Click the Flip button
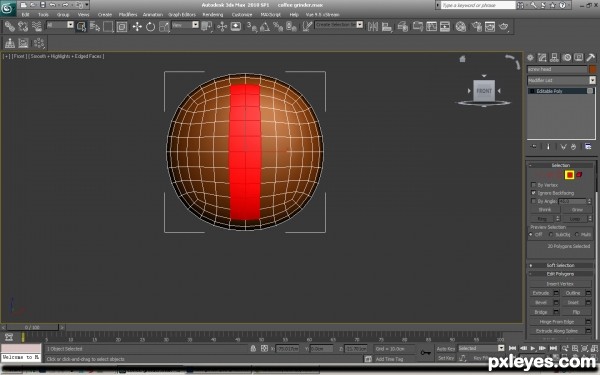 coord(576,312)
